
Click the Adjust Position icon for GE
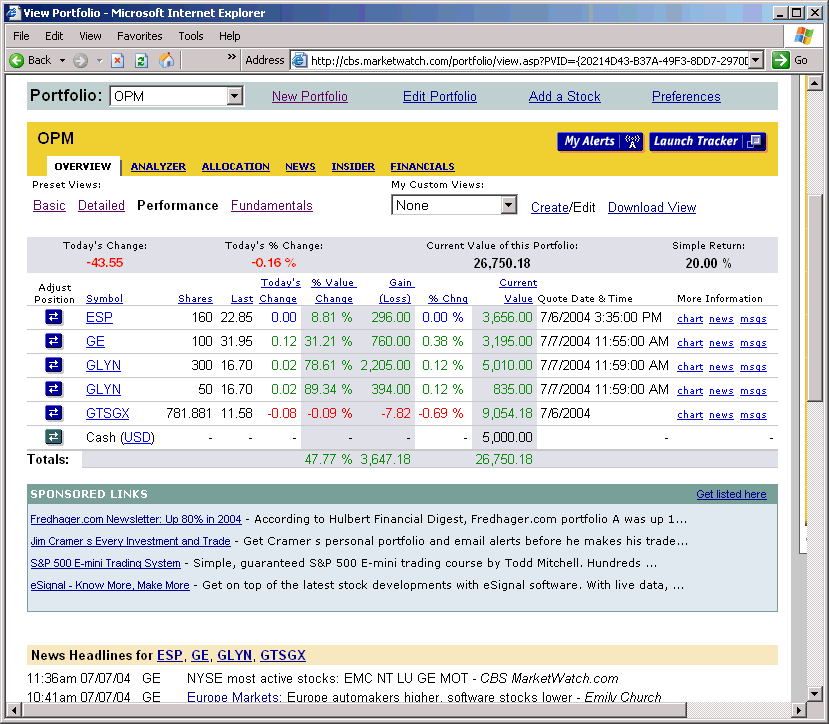[x=53, y=341]
